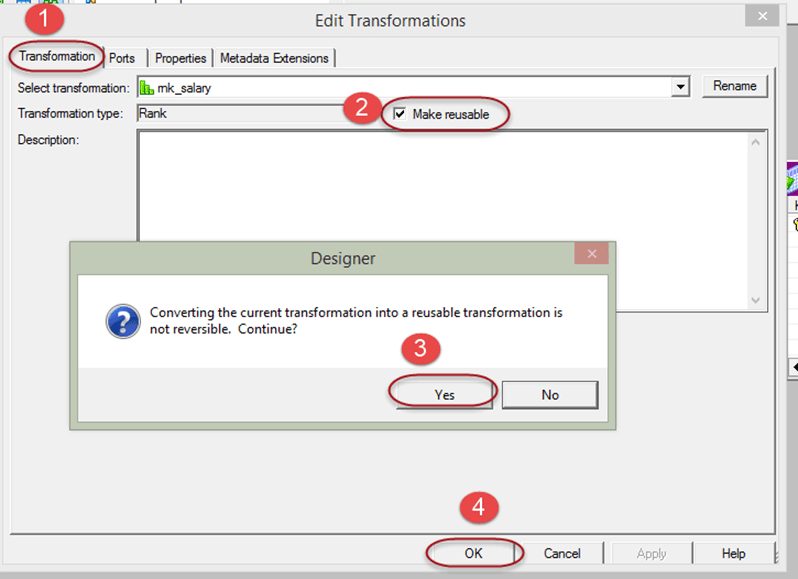The height and width of the screenshot is (579, 798).
Task: Open Help from the bottom button row
Action: coord(733,553)
